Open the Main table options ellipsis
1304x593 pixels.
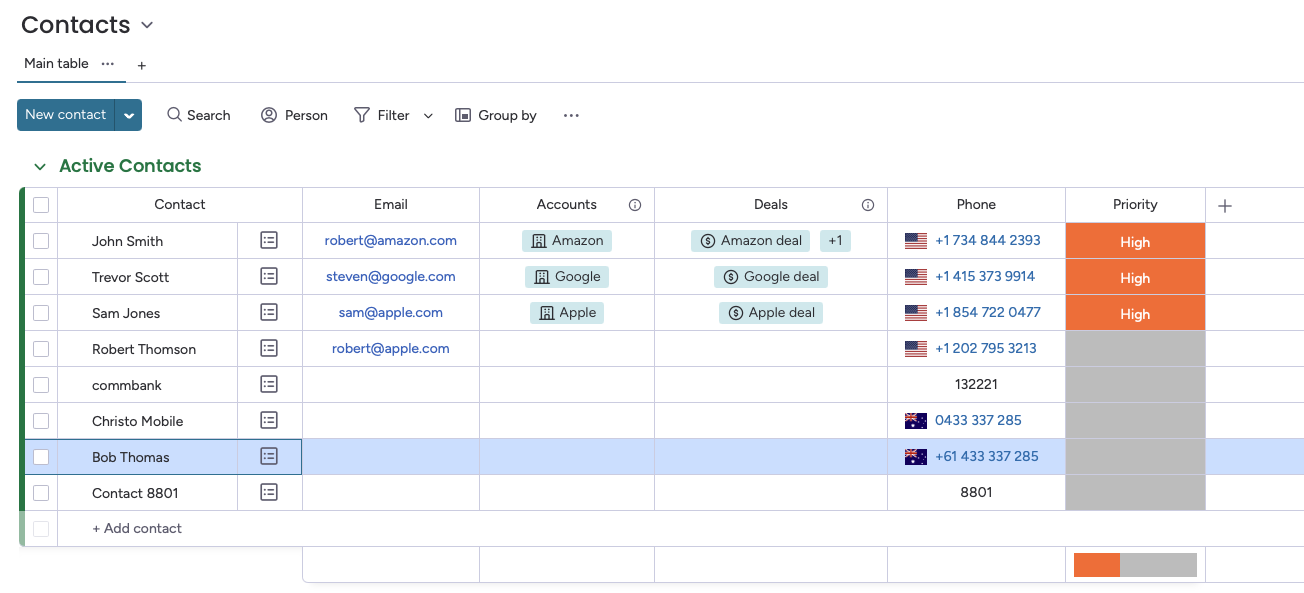tap(108, 63)
